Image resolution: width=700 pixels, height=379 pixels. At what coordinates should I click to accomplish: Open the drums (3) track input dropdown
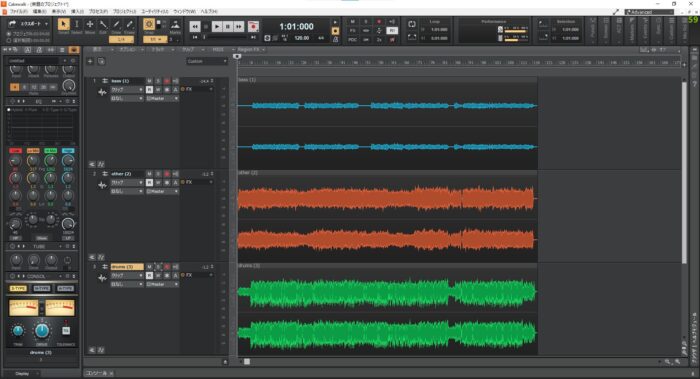click(x=127, y=284)
